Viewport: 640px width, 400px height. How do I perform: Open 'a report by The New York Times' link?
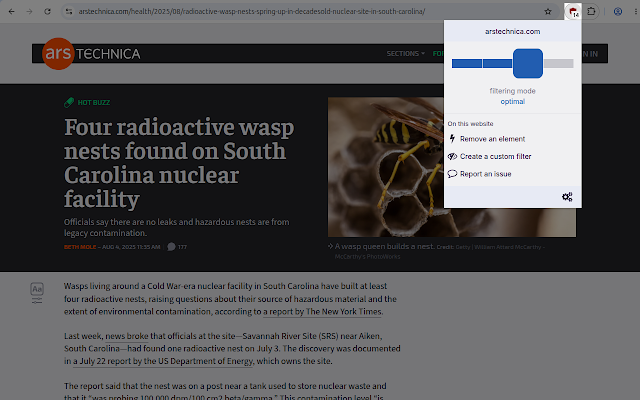[x=322, y=311]
